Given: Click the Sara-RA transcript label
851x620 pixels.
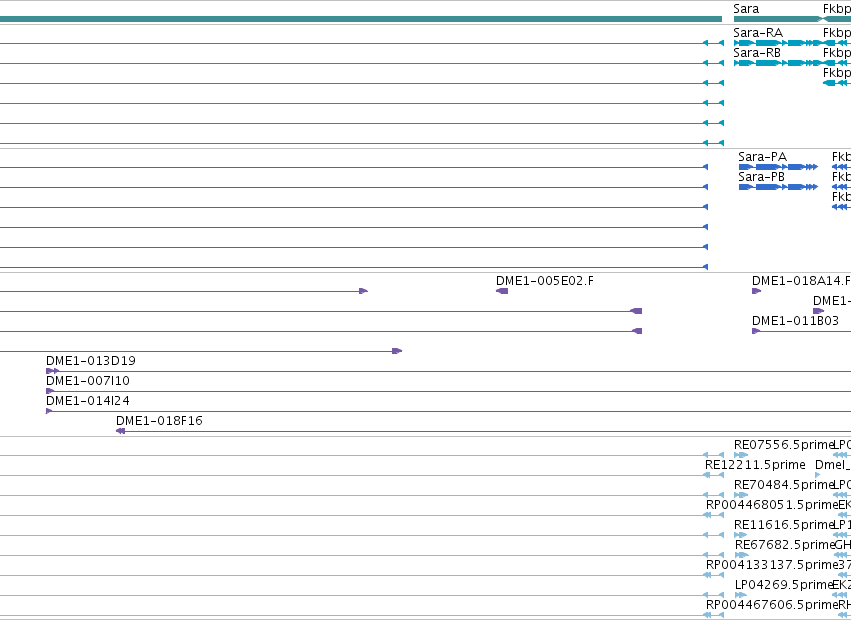Looking at the screenshot, I should pos(758,33).
